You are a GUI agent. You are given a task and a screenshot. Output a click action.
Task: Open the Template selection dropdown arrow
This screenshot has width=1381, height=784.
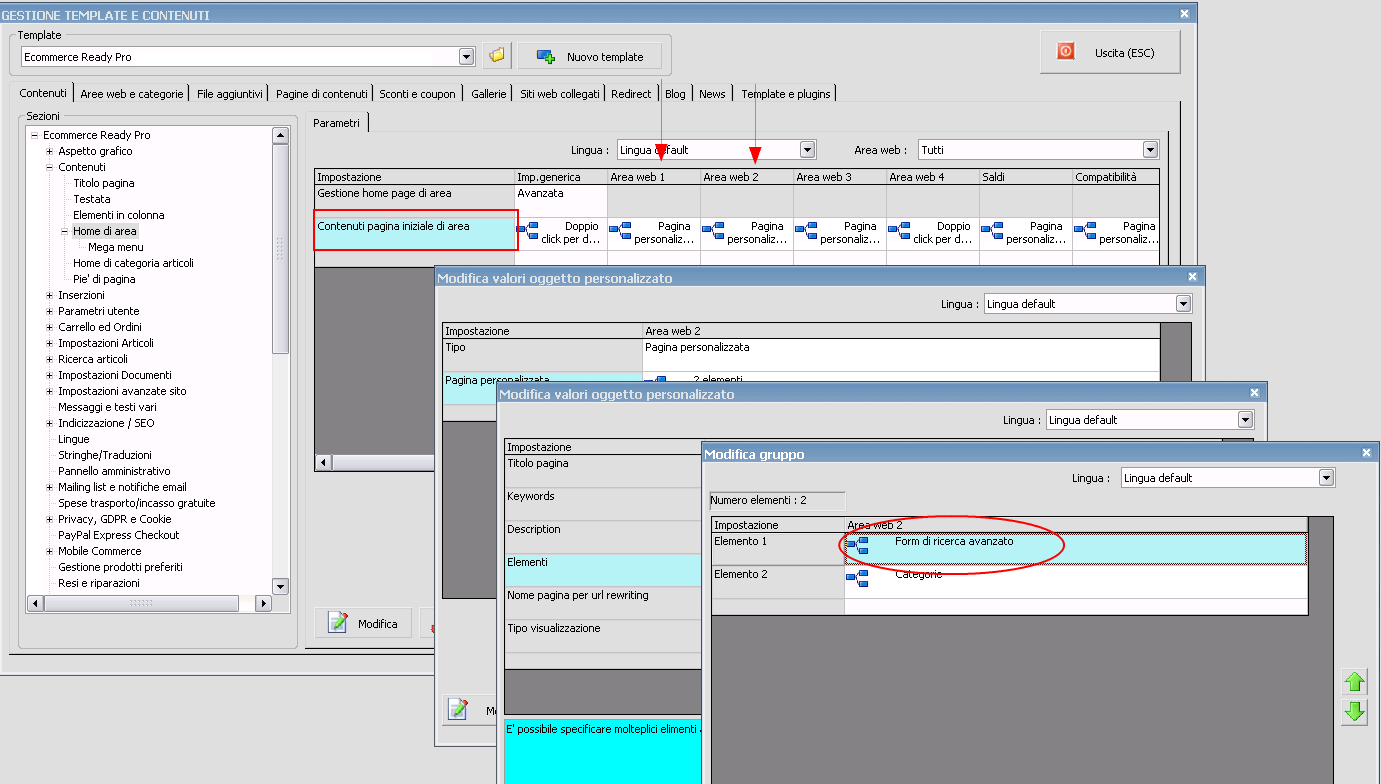(466, 57)
